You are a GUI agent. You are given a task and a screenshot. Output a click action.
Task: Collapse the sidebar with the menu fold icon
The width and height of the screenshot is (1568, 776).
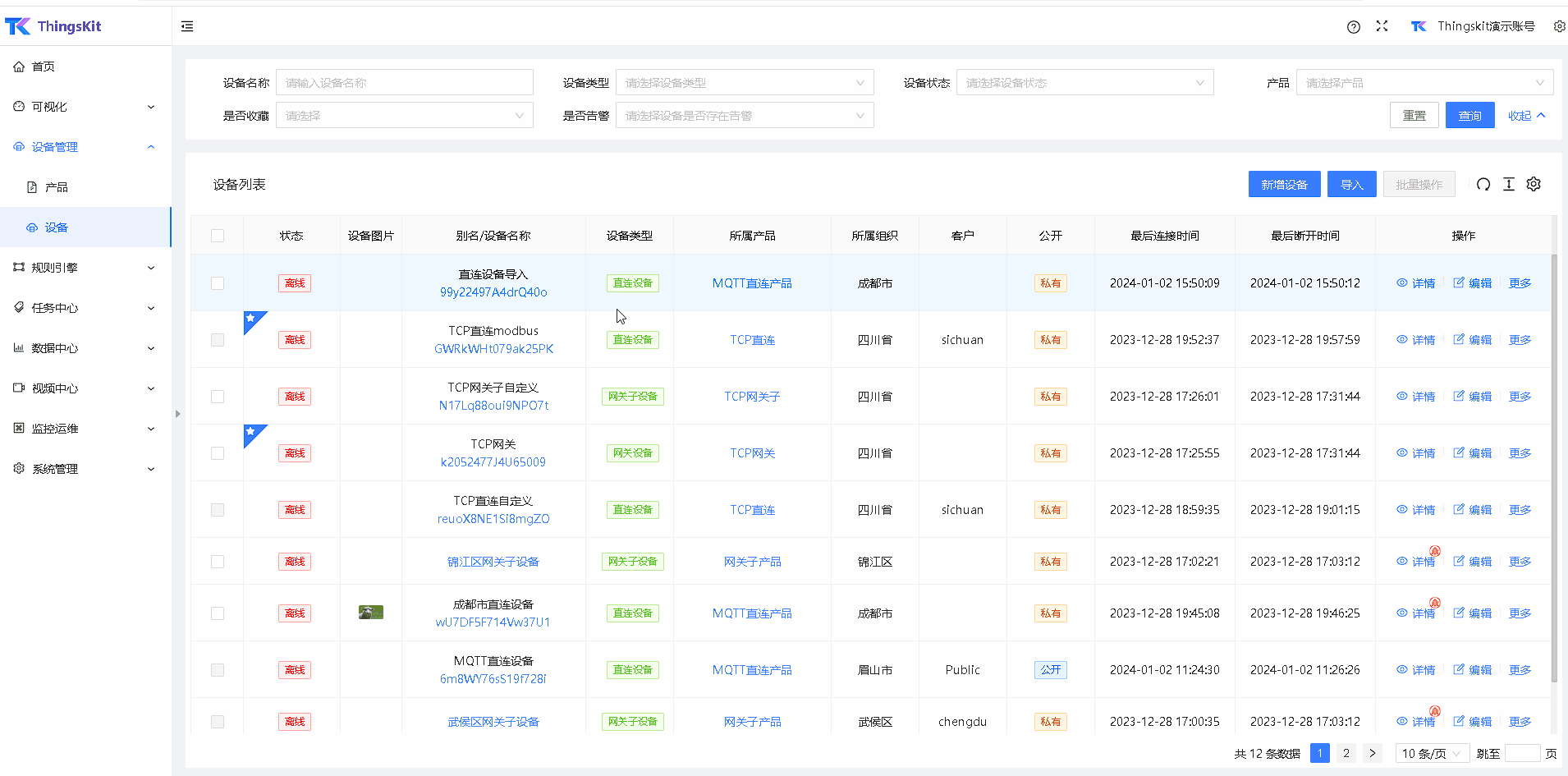(x=187, y=26)
